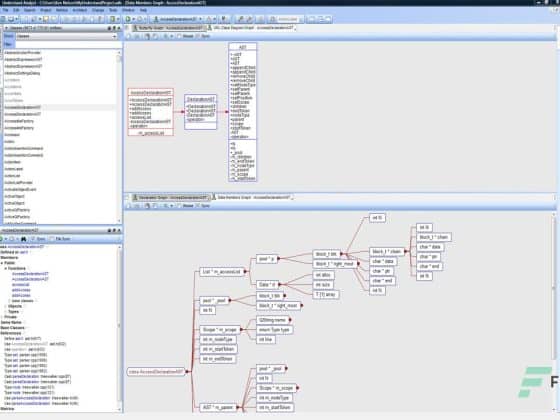Open the File menu

click(x=5, y=10)
